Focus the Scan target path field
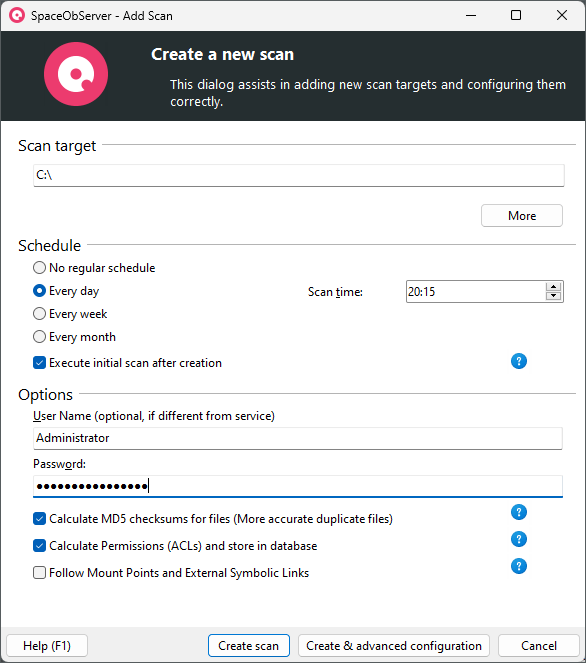Image resolution: width=586 pixels, height=663 pixels. [298, 175]
